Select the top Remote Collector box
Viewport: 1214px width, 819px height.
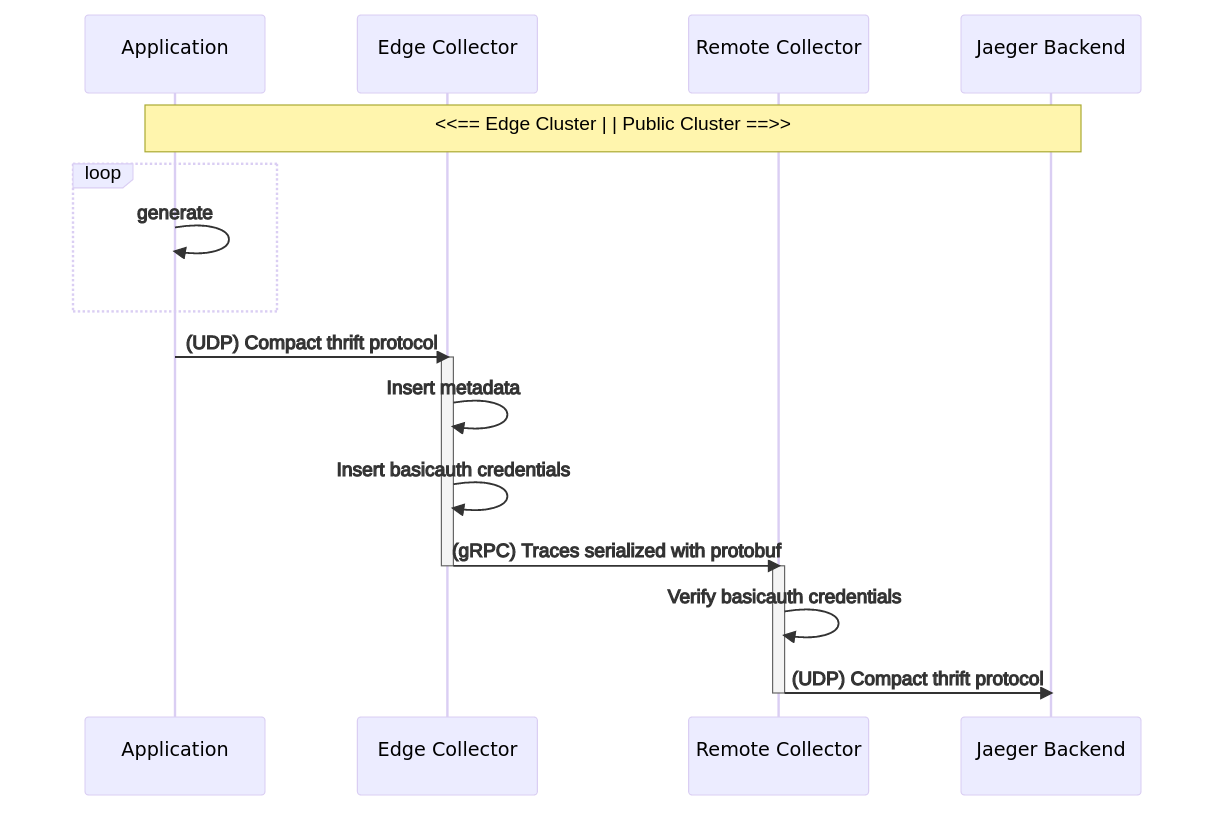coord(778,54)
